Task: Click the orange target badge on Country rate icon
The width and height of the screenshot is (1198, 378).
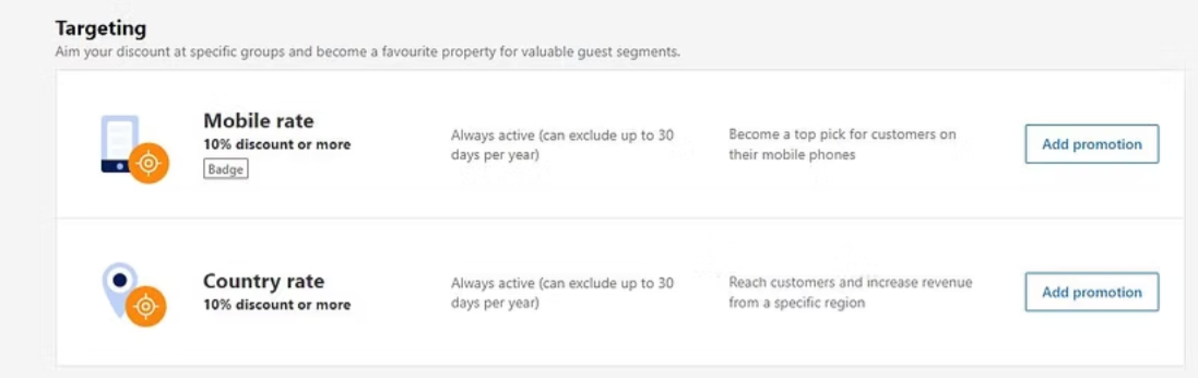Action: click(x=146, y=306)
